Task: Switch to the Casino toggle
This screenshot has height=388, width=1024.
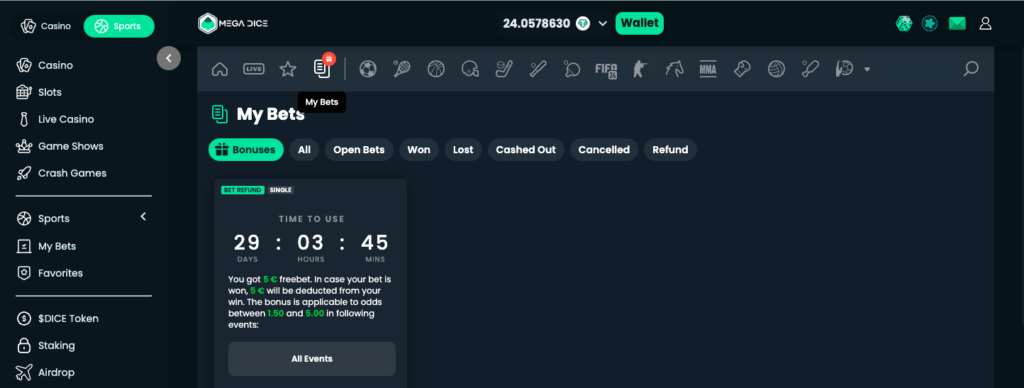Action: click(x=46, y=26)
